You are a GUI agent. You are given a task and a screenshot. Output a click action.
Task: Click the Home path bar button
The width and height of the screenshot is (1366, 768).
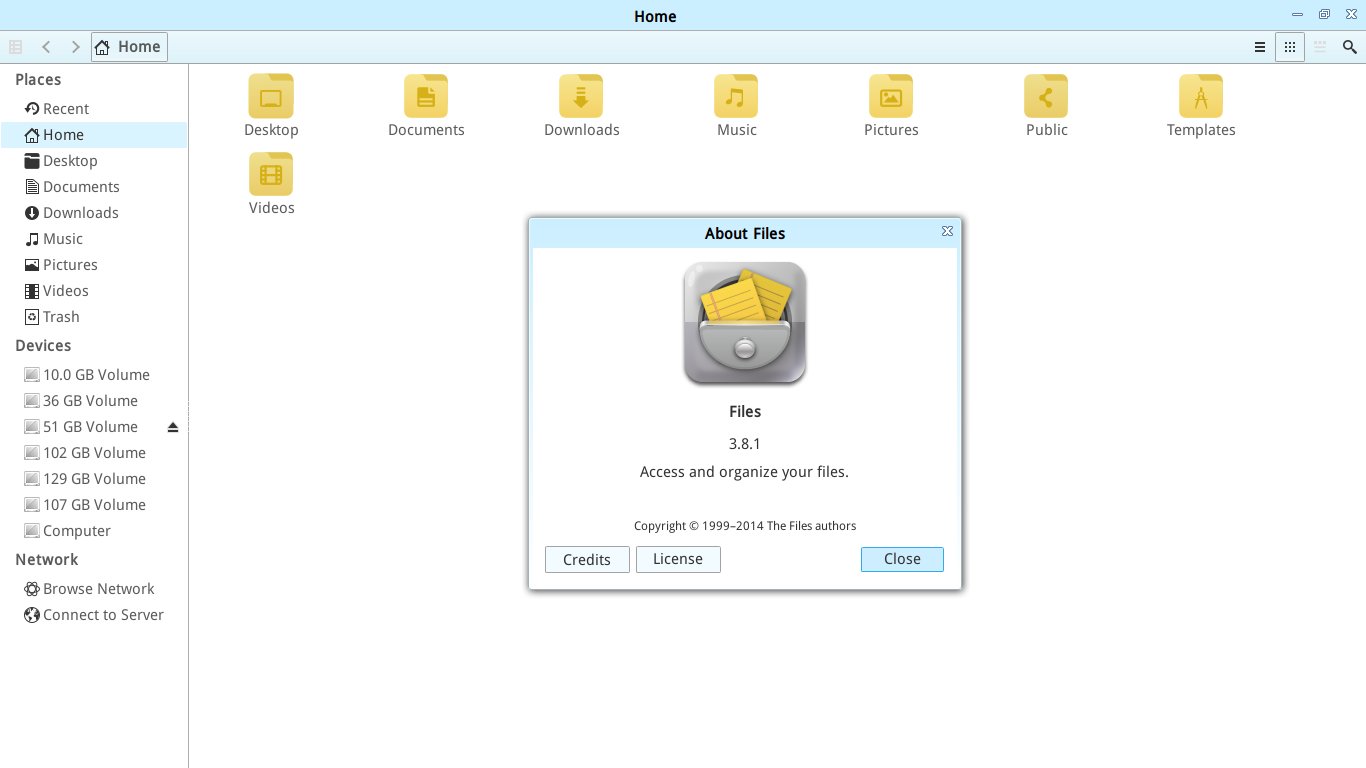click(129, 47)
